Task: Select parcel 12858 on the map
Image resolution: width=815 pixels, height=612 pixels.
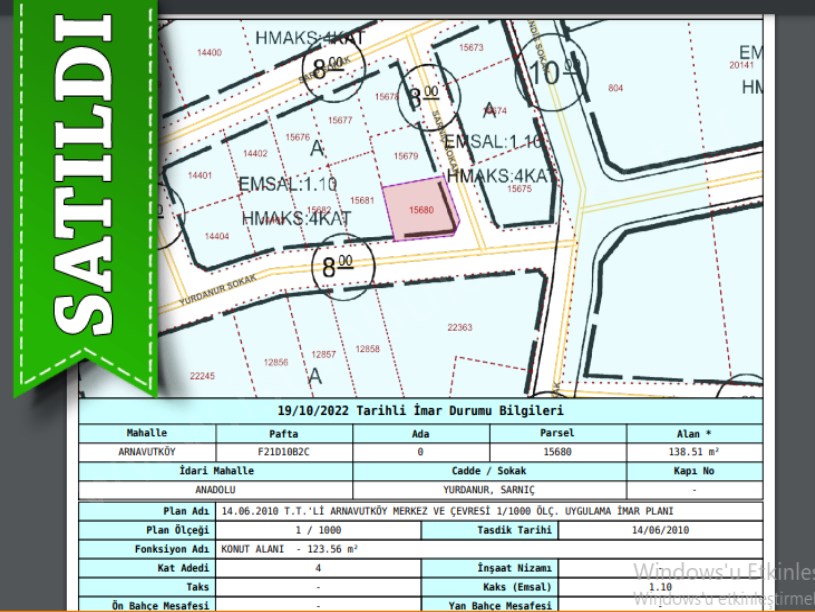Action: (368, 349)
